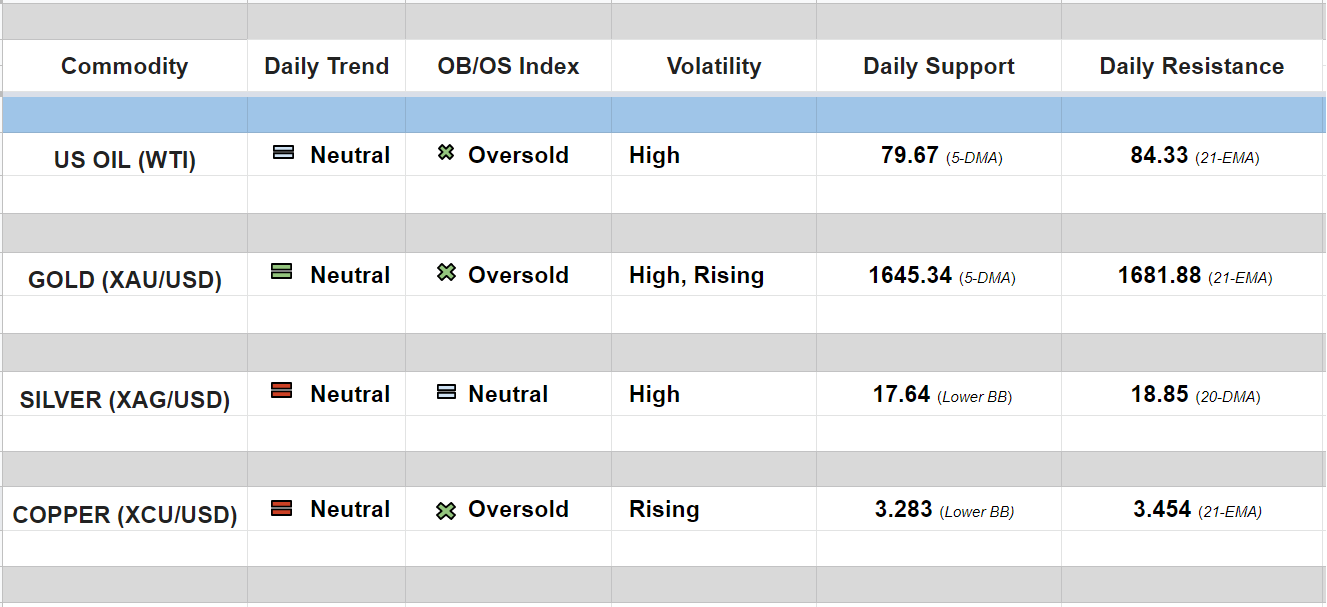
Task: Select the Daily Trend column header
Action: (x=326, y=67)
